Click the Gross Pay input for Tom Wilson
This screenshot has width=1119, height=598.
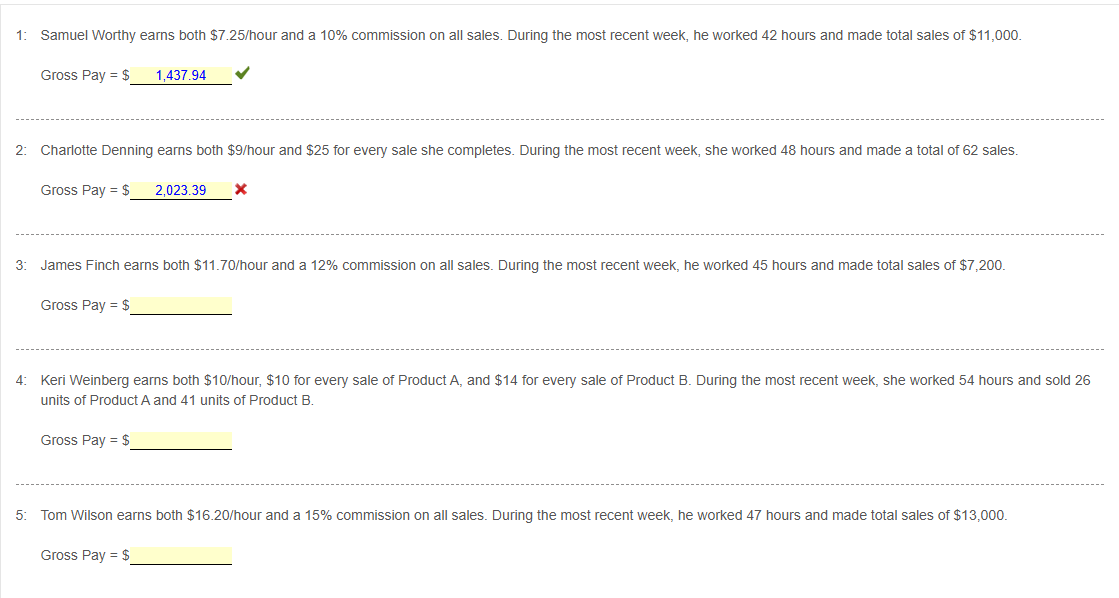[180, 554]
